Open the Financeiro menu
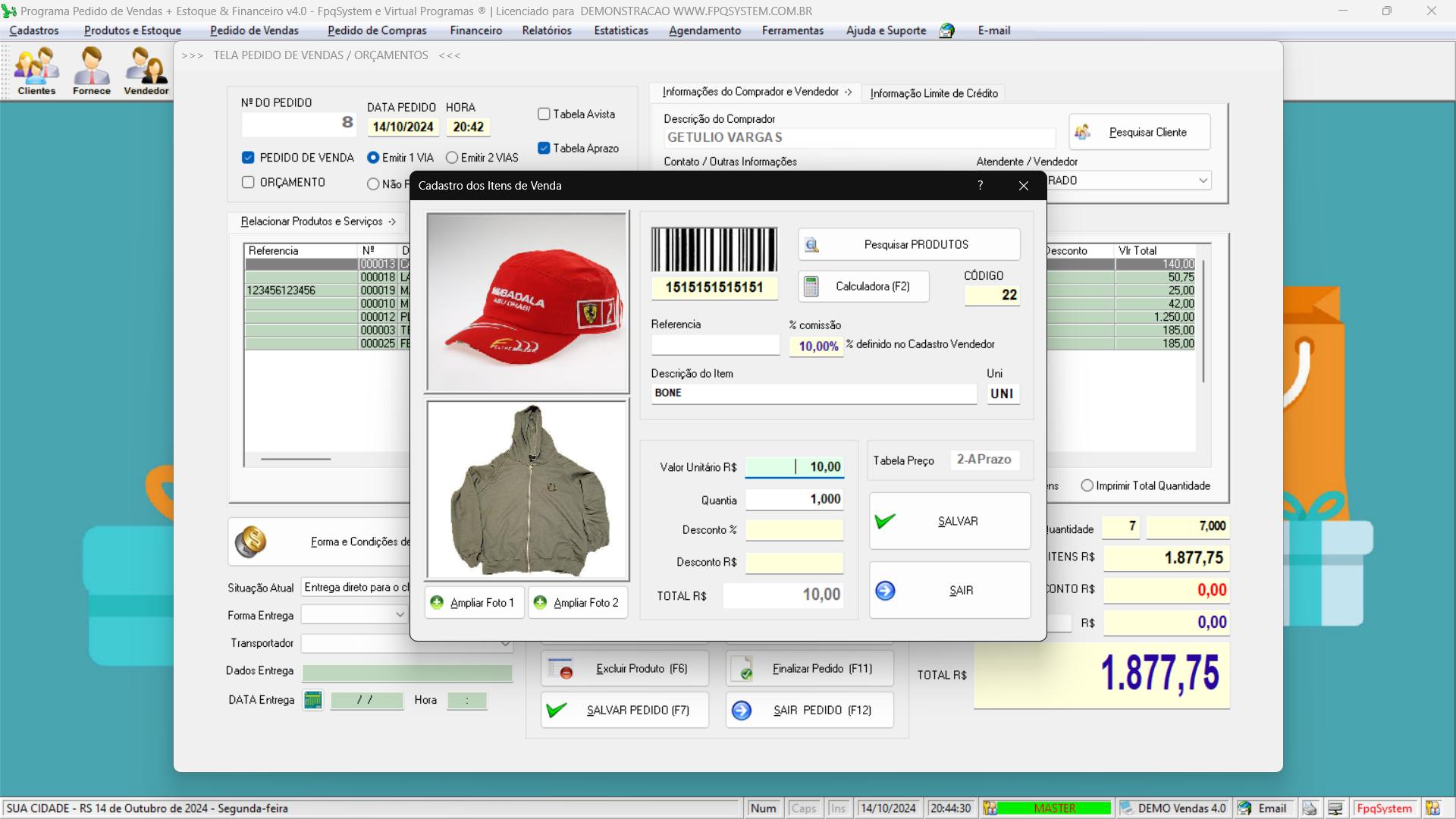The image size is (1456, 819). (475, 30)
